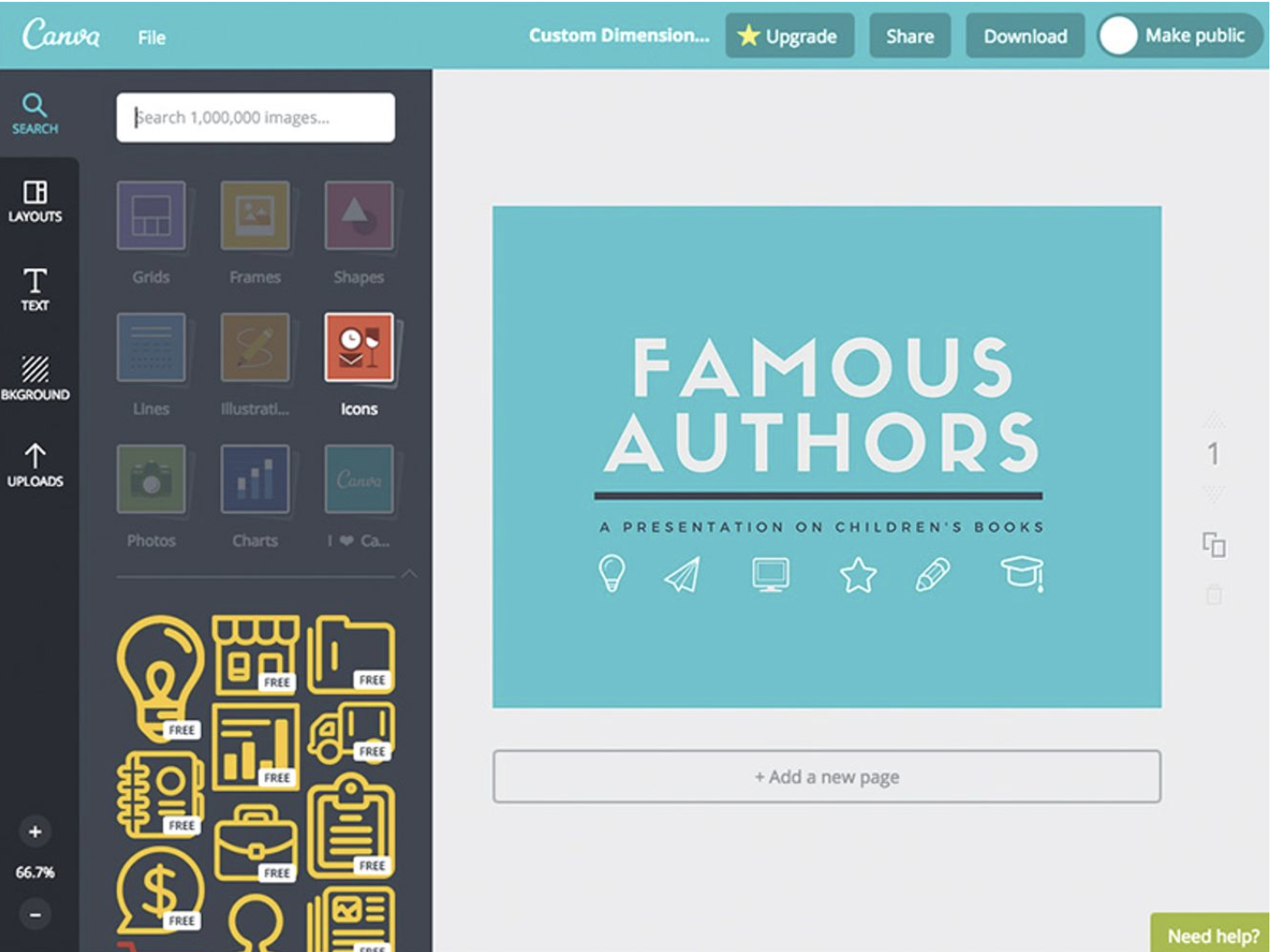Click the search images input field
1273x952 pixels.
(x=255, y=117)
